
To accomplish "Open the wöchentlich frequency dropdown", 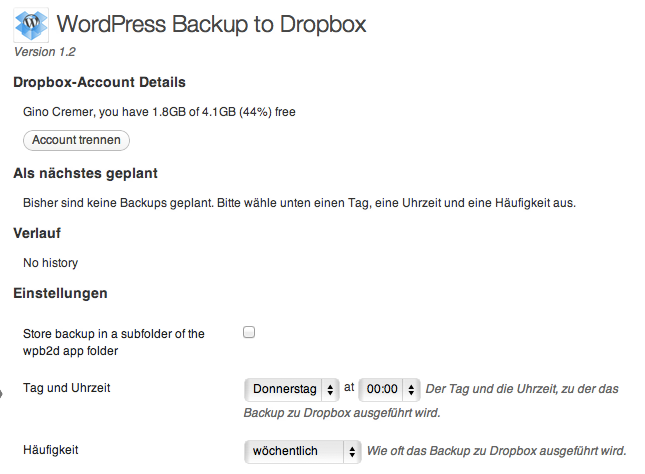I will [303, 451].
